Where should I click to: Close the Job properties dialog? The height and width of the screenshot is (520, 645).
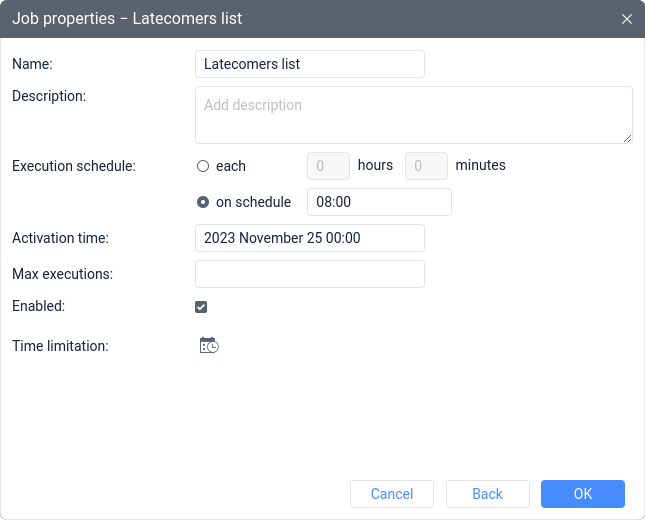[626, 19]
